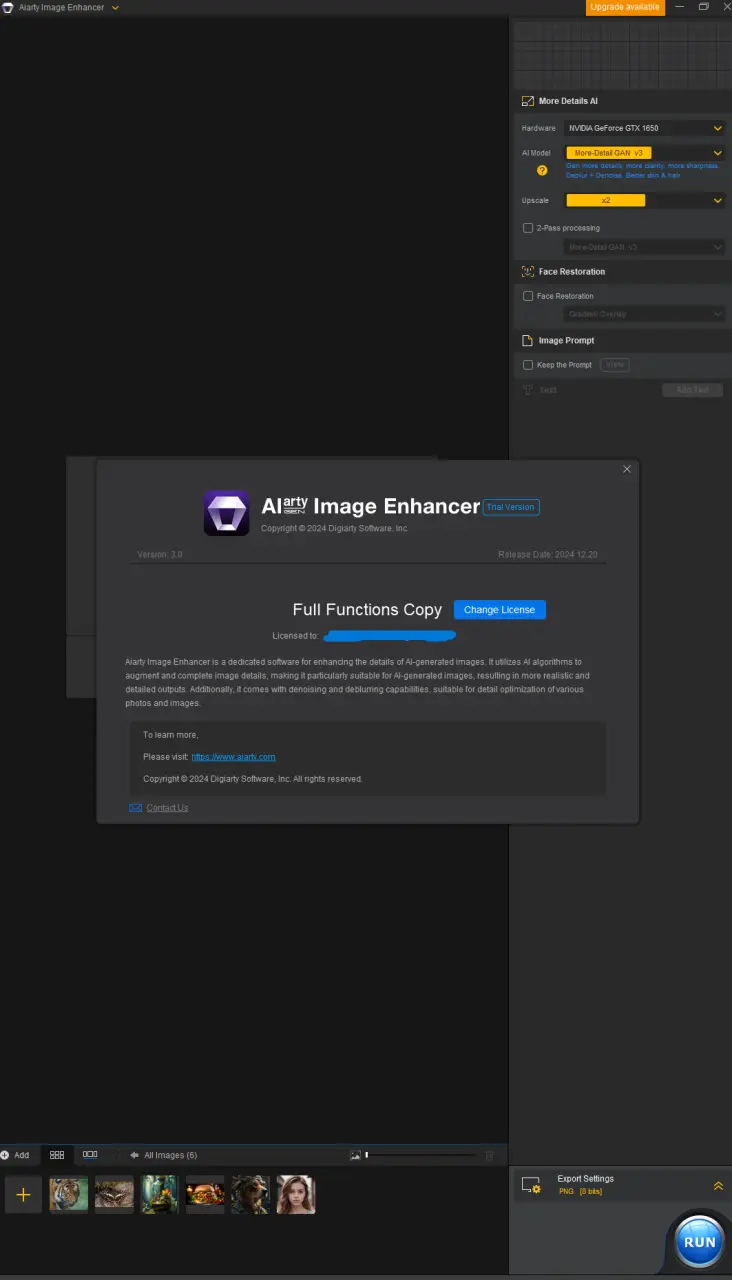Select the owl thumbnail
Image resolution: width=732 pixels, height=1280 pixels.
click(114, 1194)
